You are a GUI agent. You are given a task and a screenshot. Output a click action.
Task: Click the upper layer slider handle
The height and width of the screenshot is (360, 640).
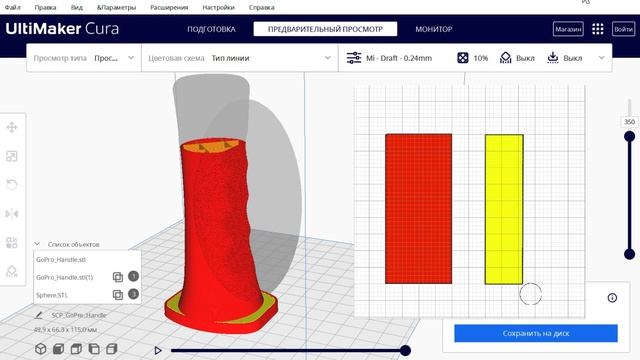(x=629, y=136)
